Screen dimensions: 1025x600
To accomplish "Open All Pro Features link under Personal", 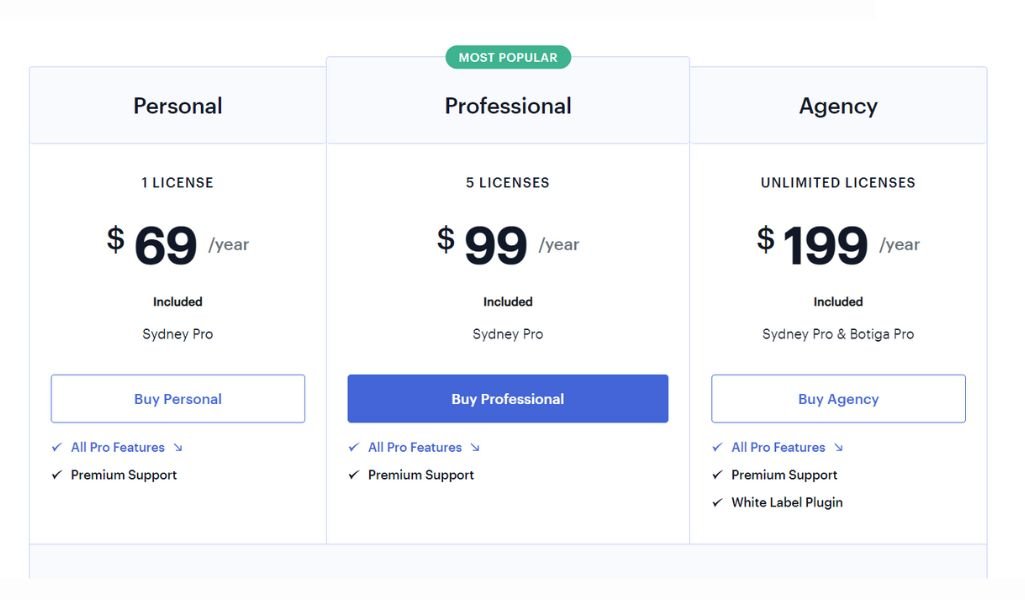I will (118, 448).
